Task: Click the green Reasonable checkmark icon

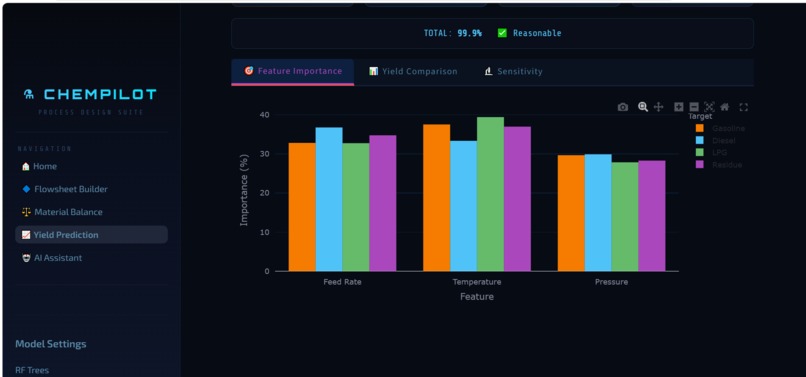Action: [502, 33]
